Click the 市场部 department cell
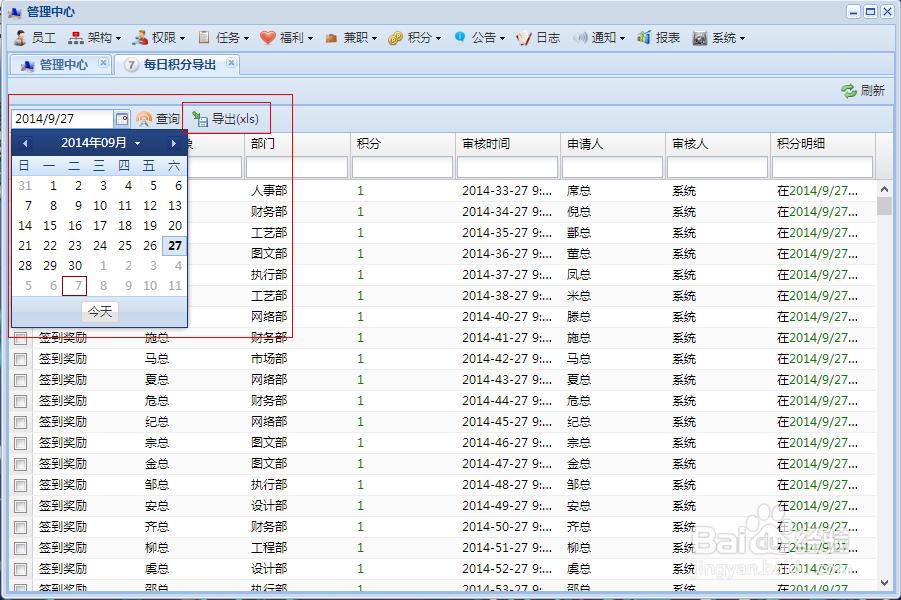 (269, 359)
